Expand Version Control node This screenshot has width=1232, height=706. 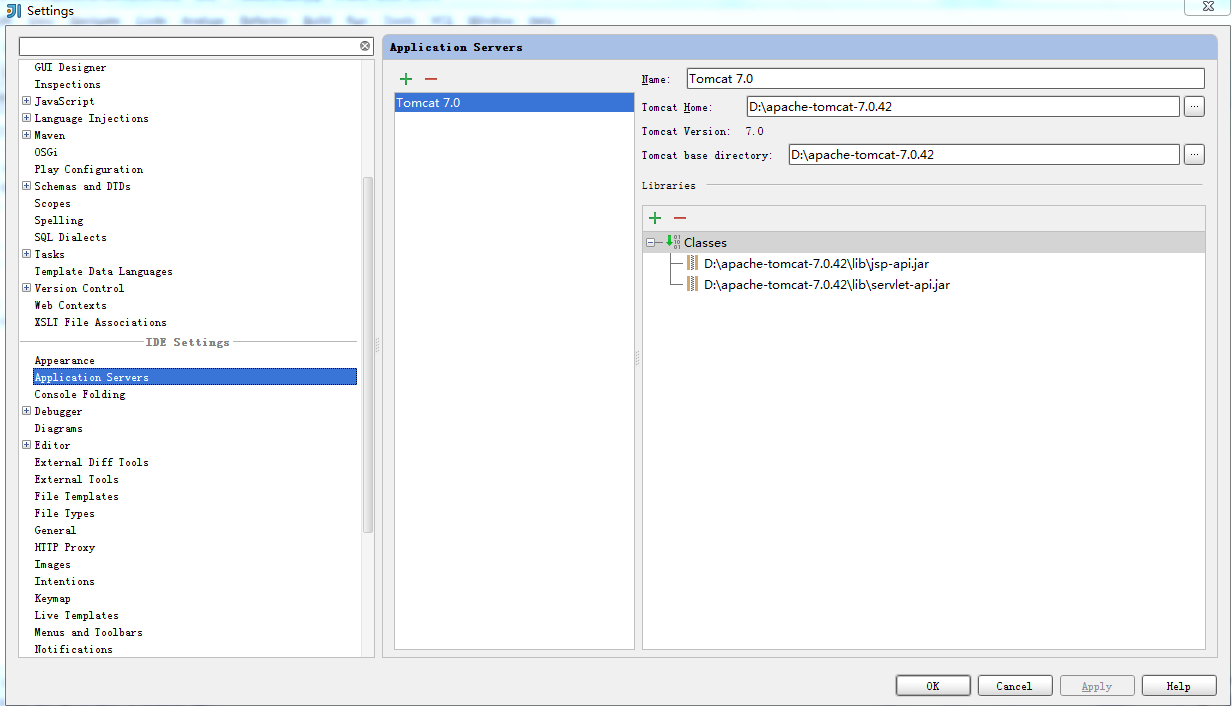[26, 288]
